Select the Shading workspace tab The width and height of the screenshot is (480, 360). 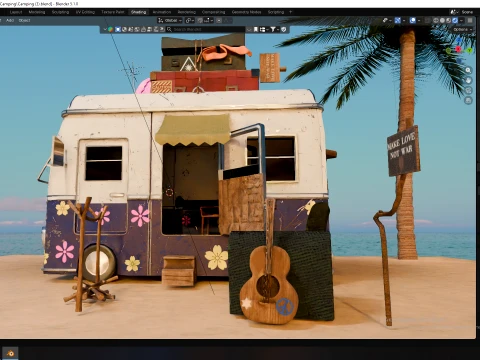pyautogui.click(x=138, y=12)
